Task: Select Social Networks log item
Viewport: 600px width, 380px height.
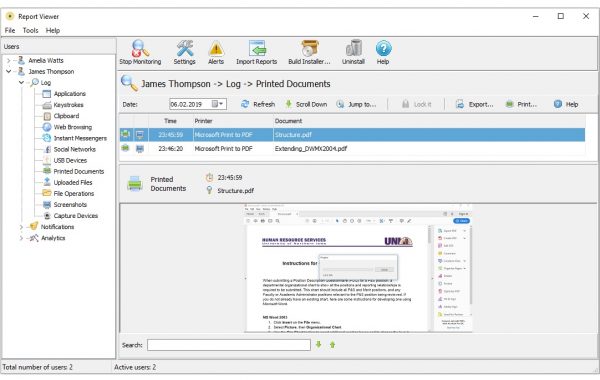Action: coord(75,149)
